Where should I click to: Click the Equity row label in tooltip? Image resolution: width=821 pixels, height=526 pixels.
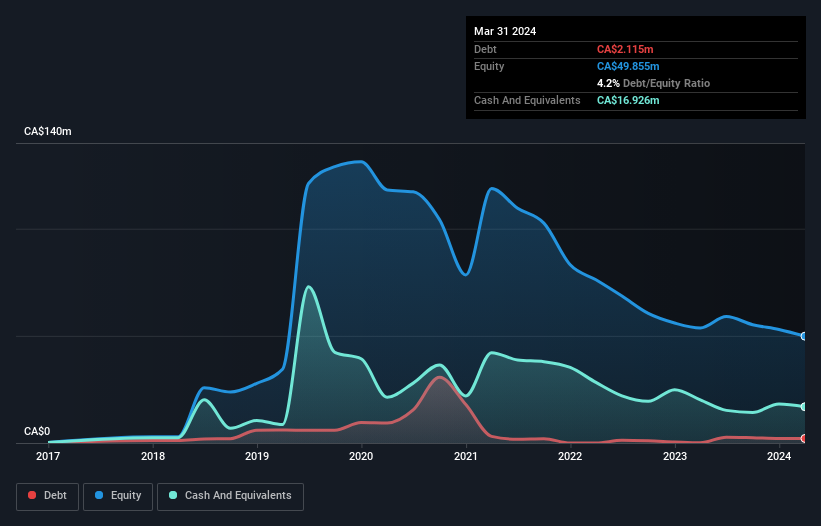489,66
